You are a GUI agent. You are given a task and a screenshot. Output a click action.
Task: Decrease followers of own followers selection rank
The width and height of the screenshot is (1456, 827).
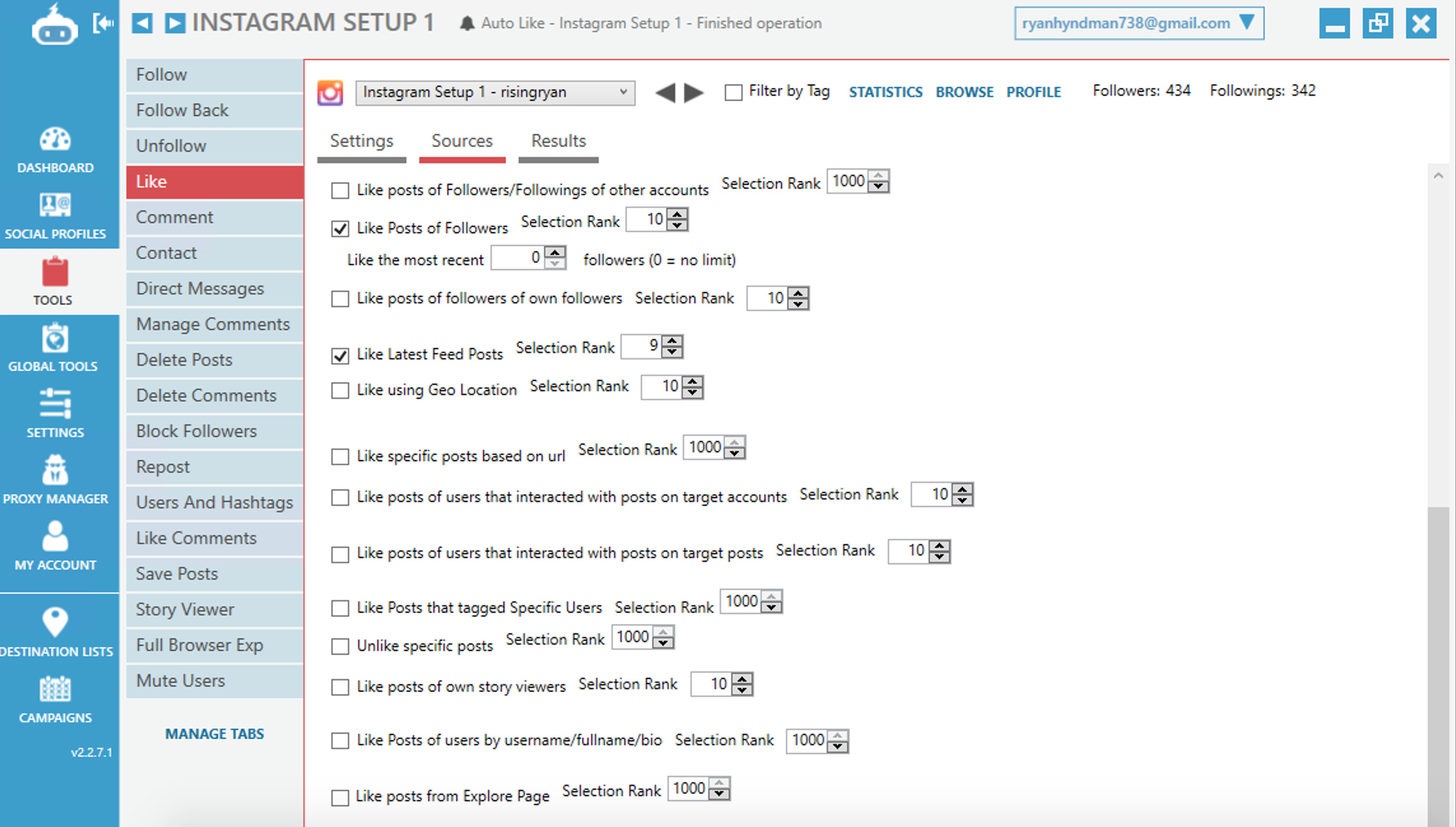pyautogui.click(x=799, y=304)
